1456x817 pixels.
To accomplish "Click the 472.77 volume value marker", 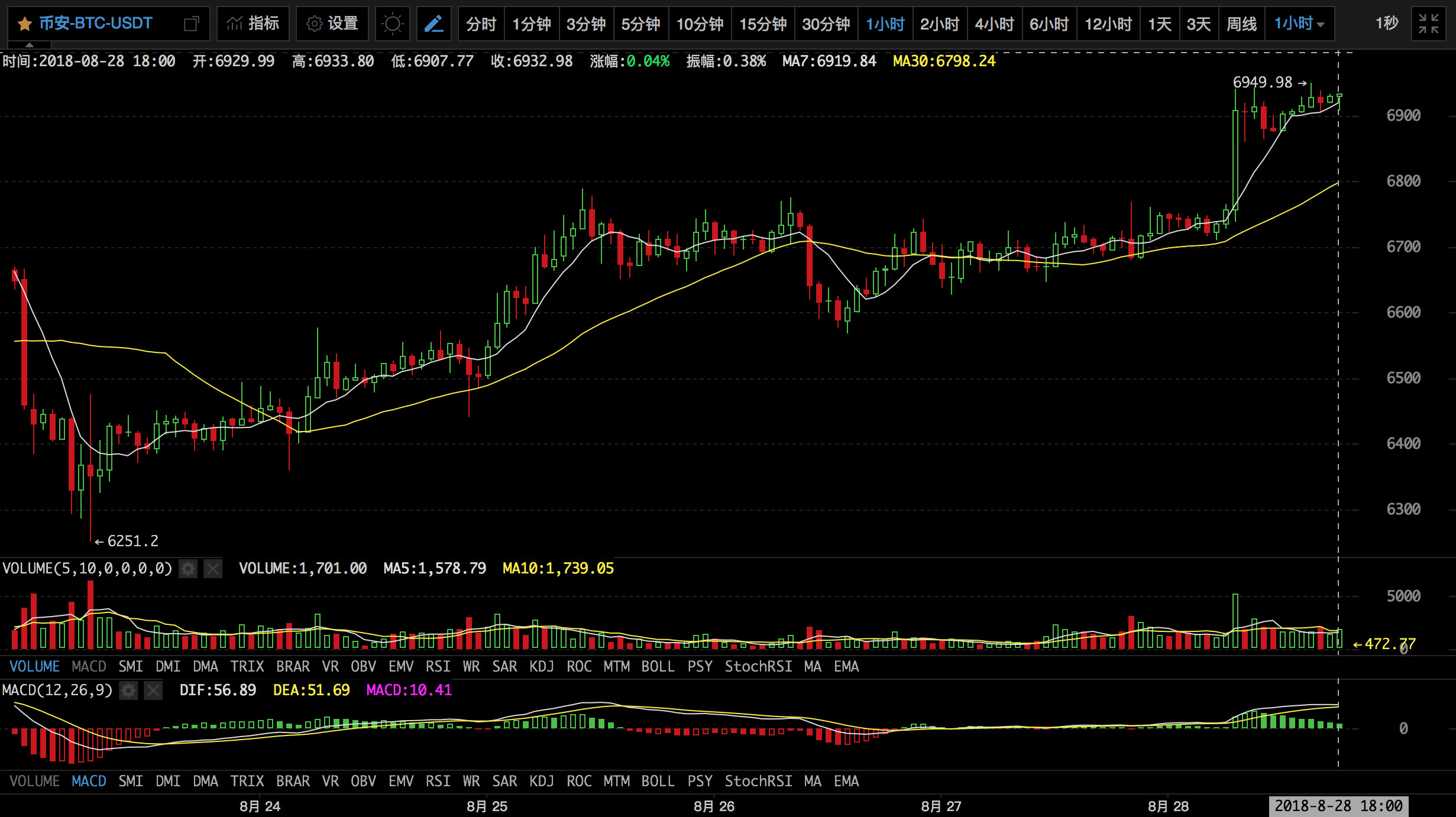I will tap(1390, 644).
